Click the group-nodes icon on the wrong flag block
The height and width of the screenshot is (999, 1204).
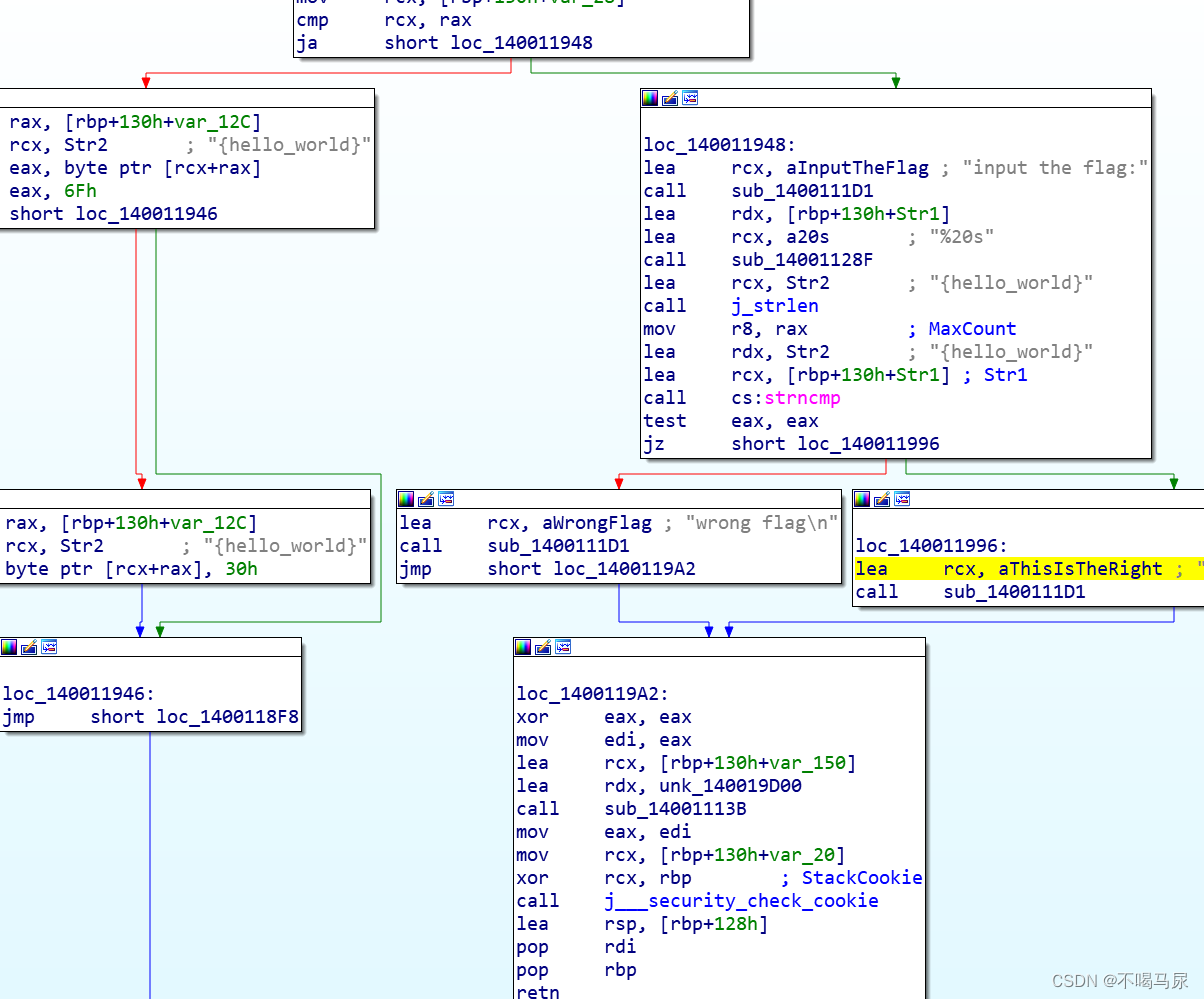coord(445,499)
